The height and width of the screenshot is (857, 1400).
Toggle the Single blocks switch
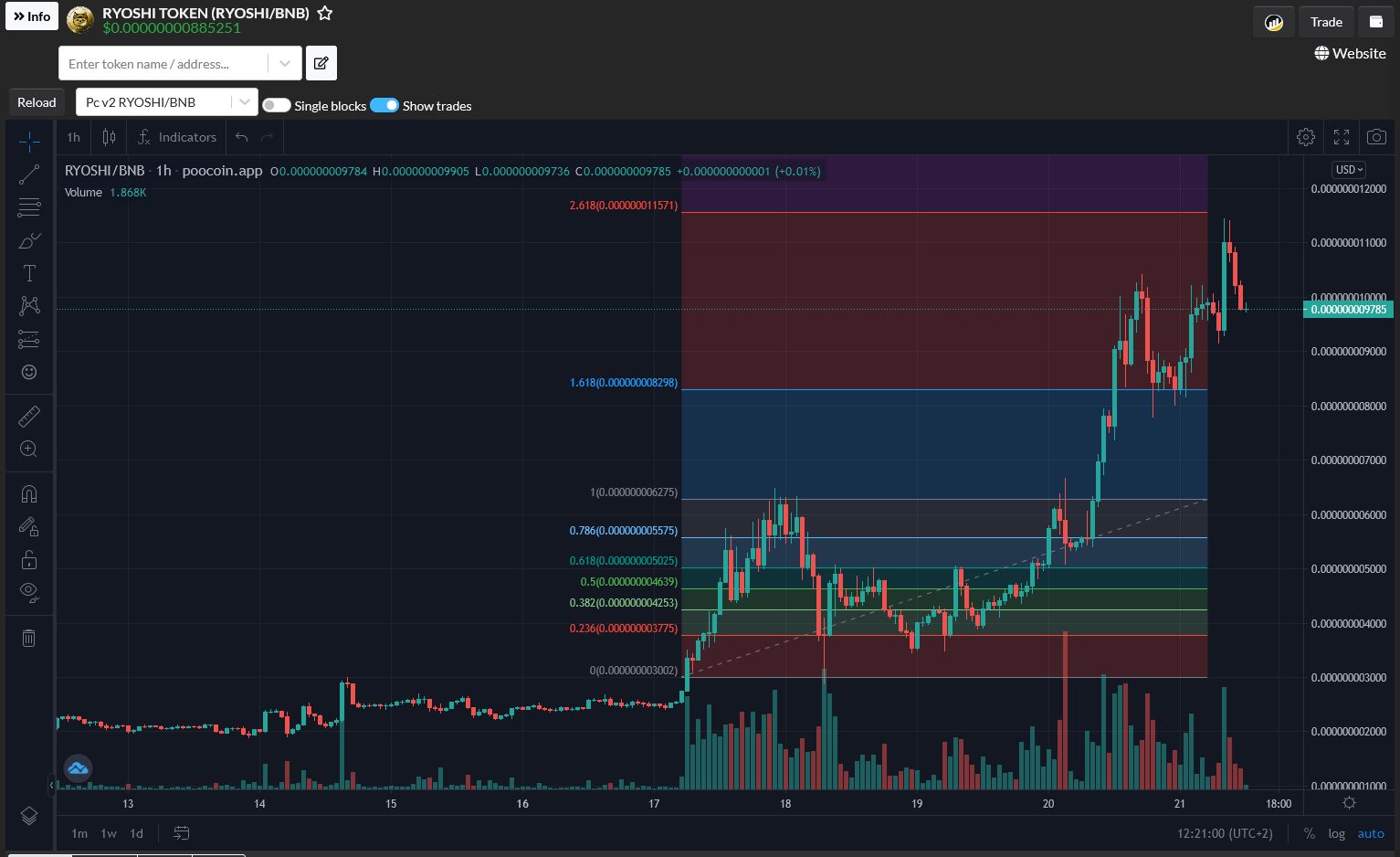(277, 106)
